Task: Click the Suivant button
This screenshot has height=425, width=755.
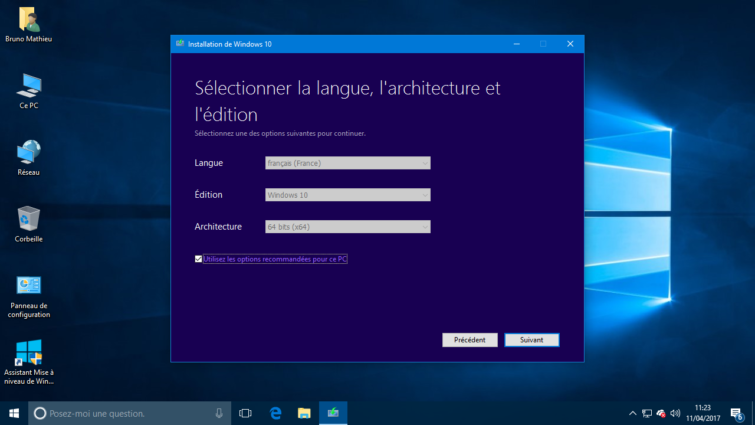Action: point(532,340)
